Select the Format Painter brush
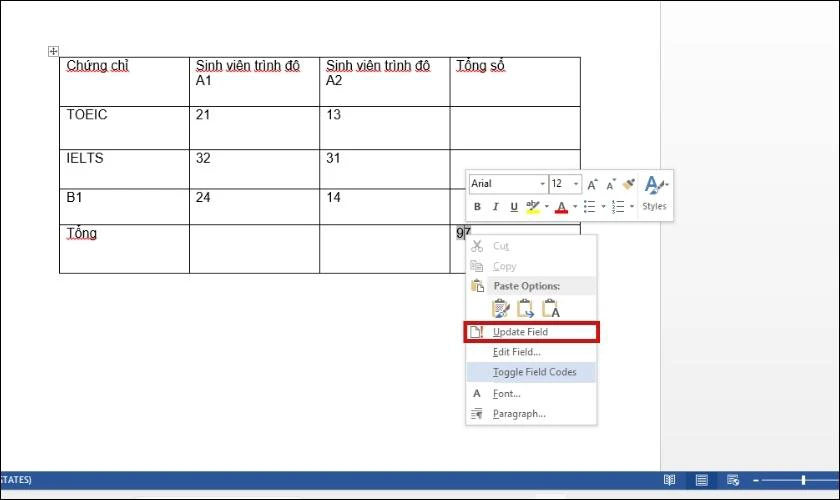This screenshot has width=840, height=500. click(628, 184)
